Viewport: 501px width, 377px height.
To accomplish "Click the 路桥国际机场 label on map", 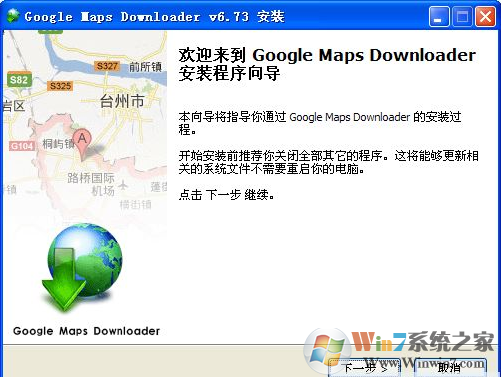I will [91, 184].
